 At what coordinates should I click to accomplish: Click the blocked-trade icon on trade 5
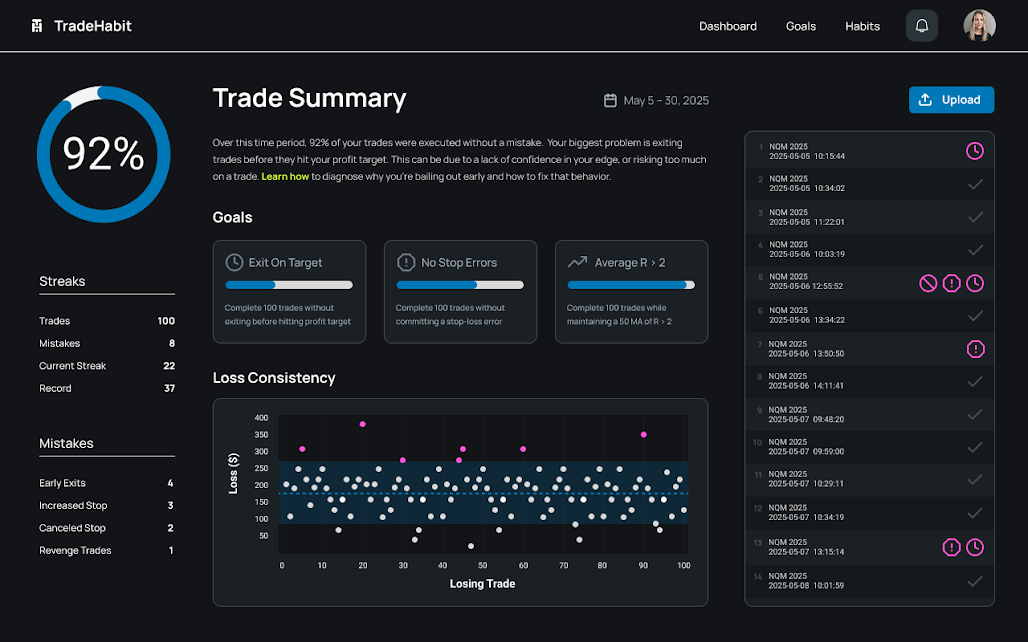coord(928,284)
